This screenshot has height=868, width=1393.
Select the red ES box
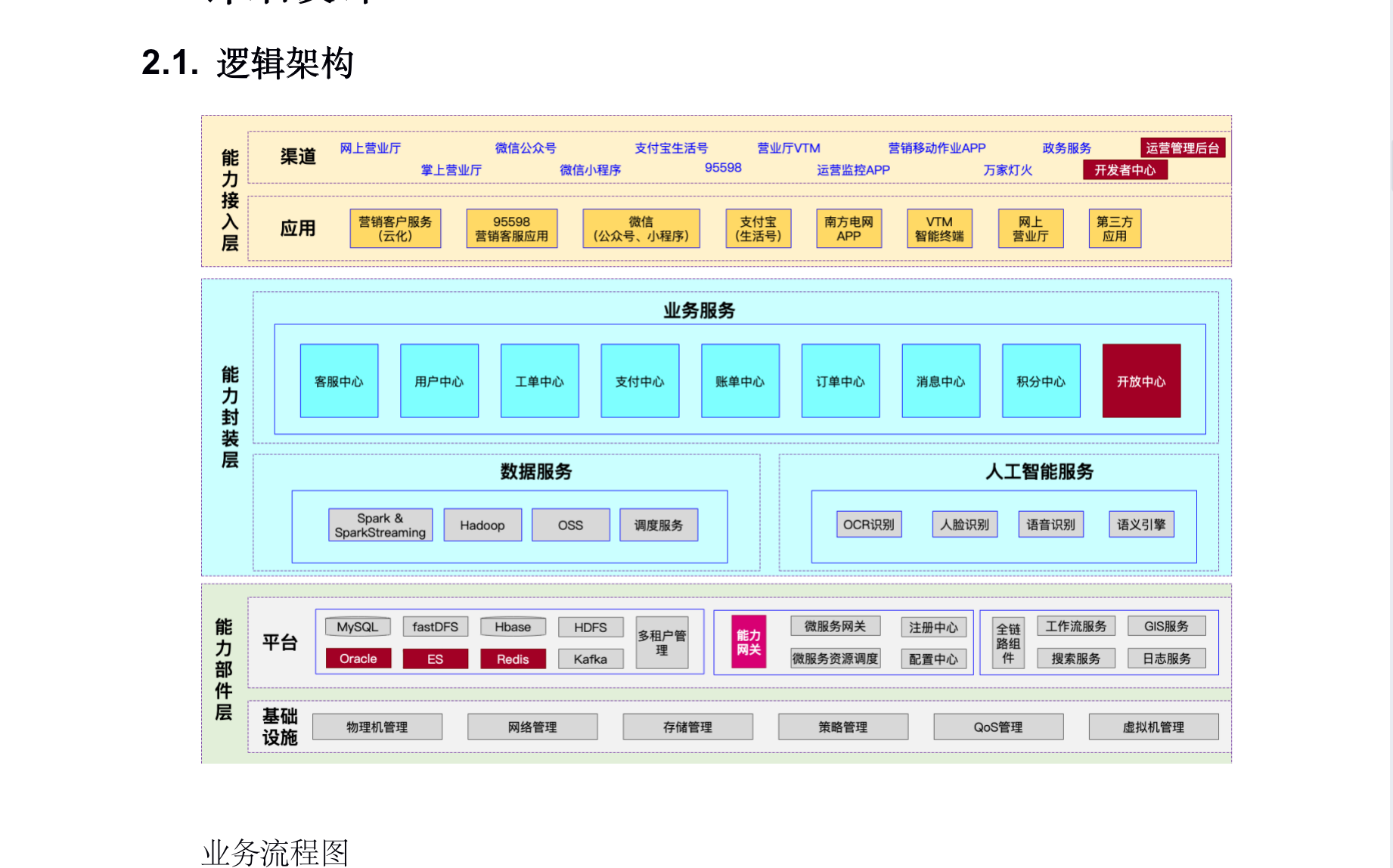(x=436, y=659)
